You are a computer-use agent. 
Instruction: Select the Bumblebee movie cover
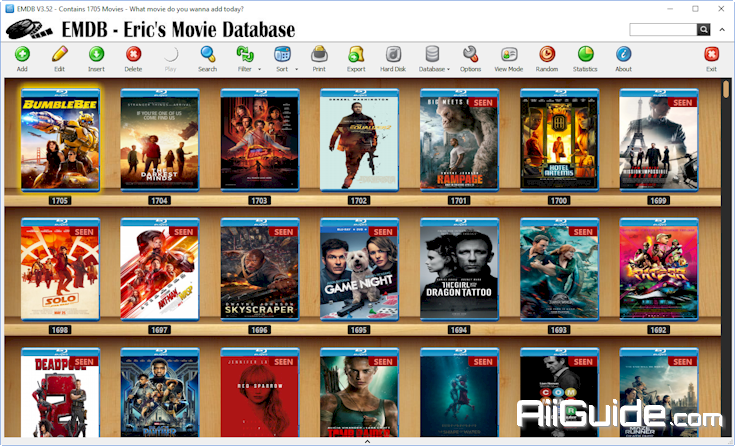(60, 140)
